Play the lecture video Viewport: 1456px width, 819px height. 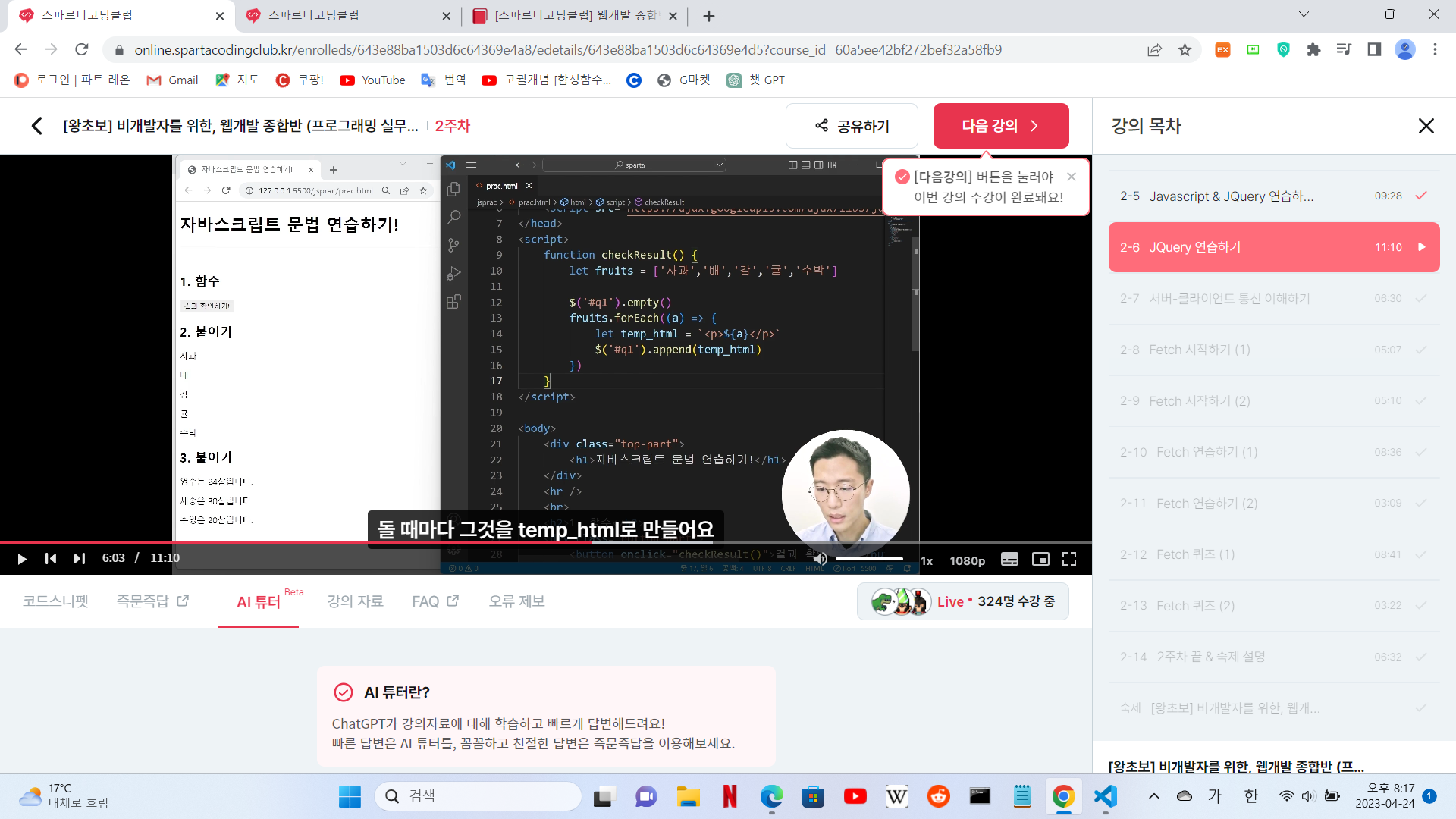(22, 559)
